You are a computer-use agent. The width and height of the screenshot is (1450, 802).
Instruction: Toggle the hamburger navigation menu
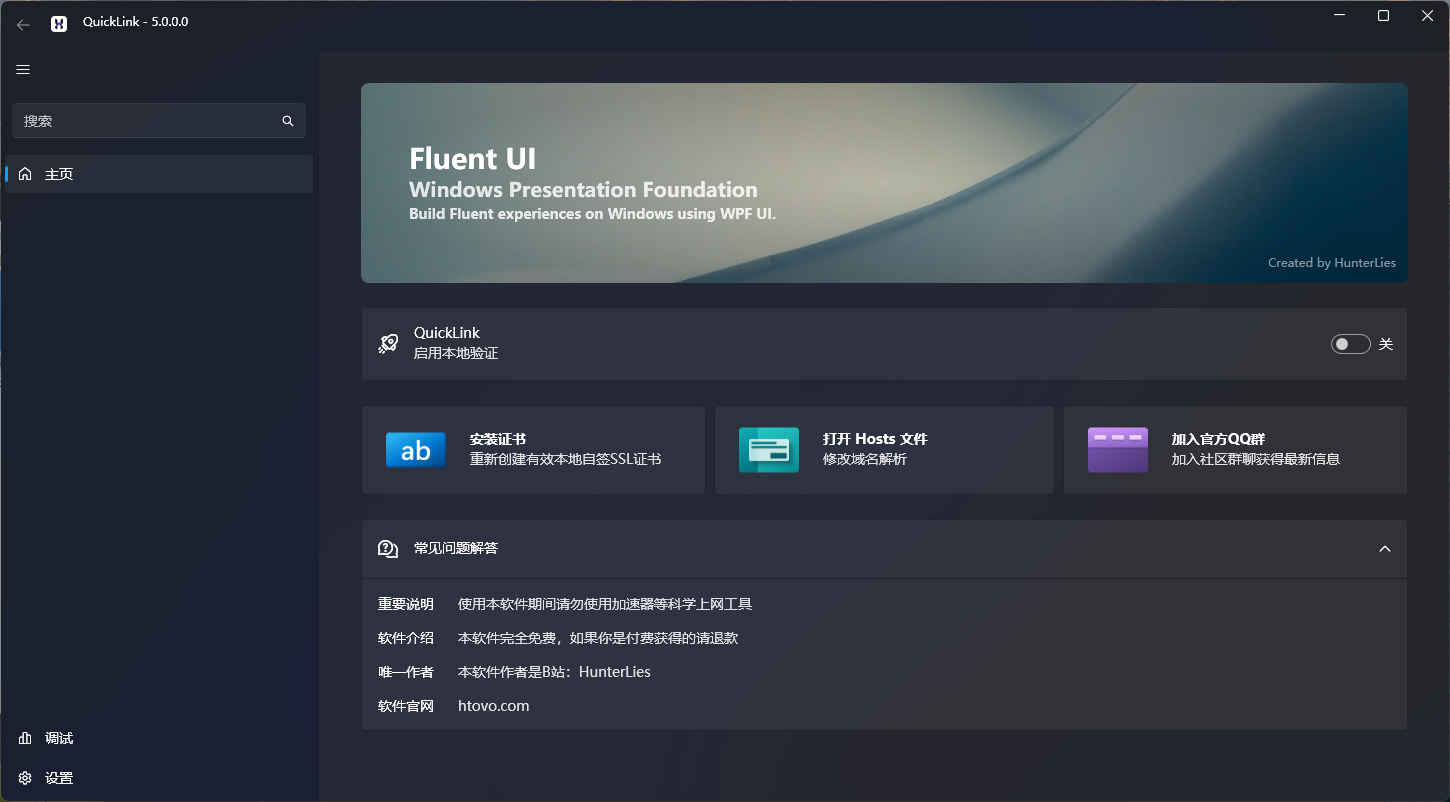coord(23,69)
